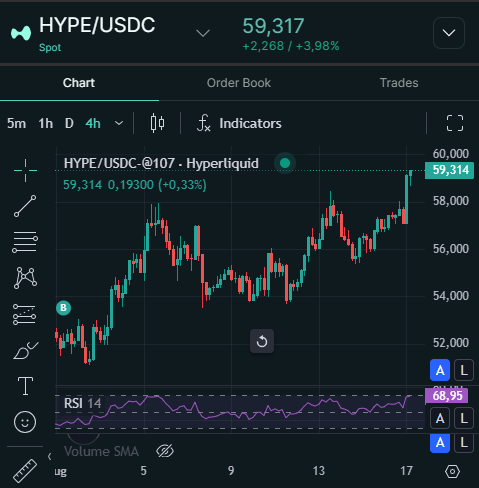Toggle Volume SMA indicator visibility

(x=165, y=451)
